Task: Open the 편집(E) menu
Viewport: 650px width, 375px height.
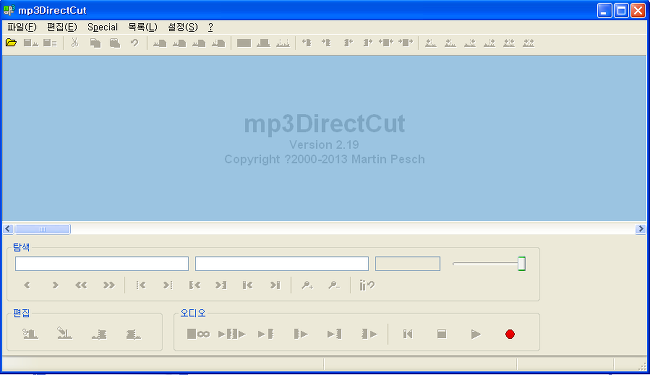Action: pos(62,27)
